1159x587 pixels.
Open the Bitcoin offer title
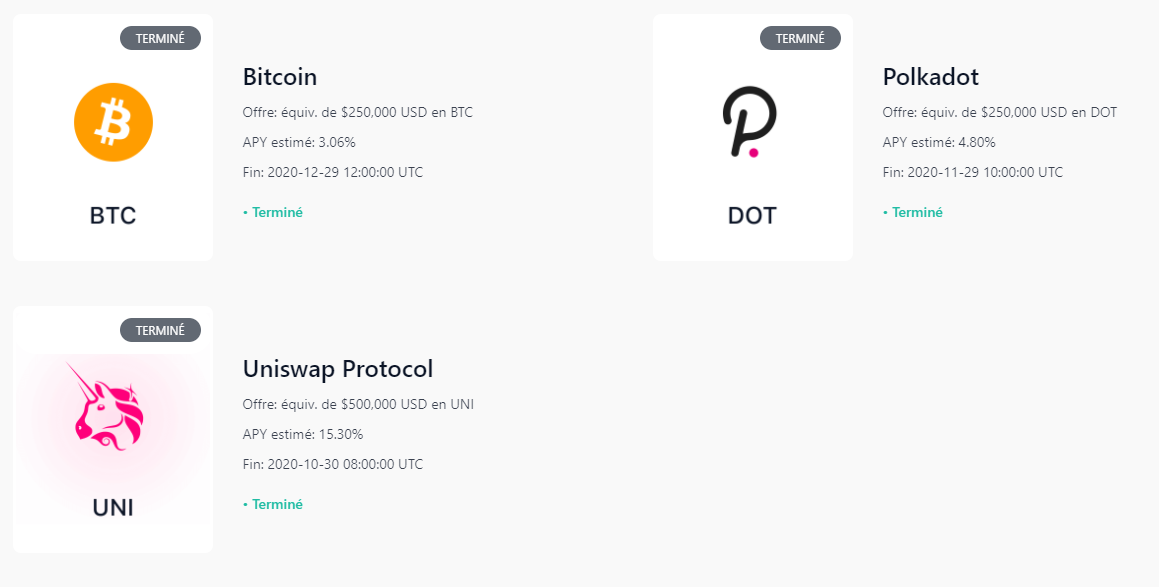[280, 77]
